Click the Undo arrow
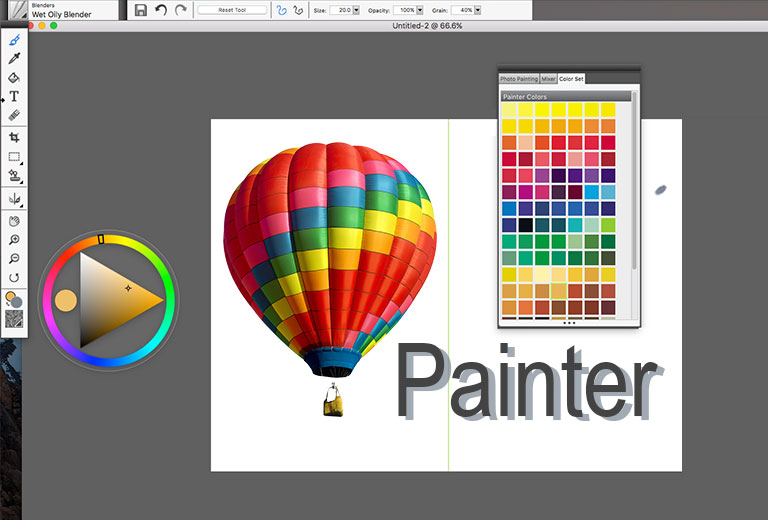Image resolution: width=768 pixels, height=520 pixels. [161, 10]
